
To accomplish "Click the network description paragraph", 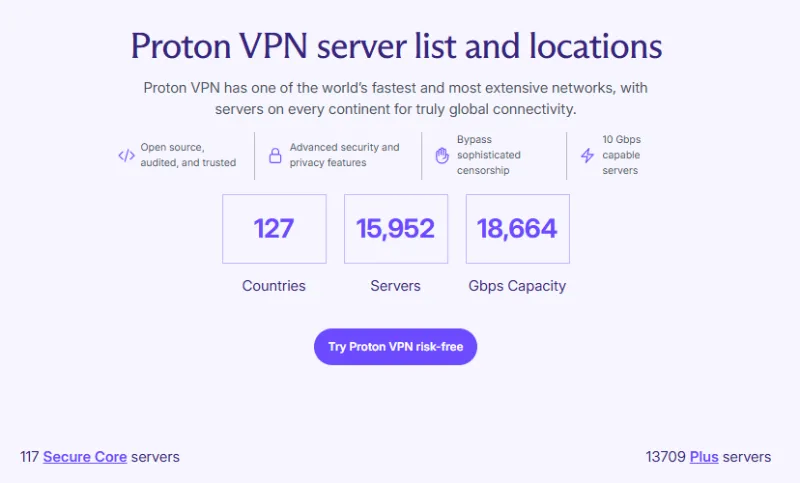I will click(397, 98).
